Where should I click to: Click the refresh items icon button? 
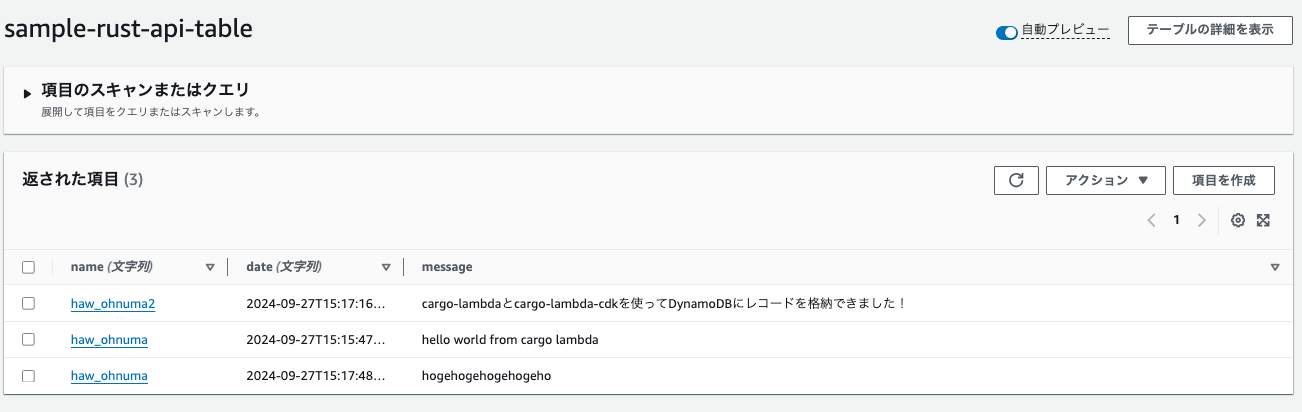coord(1016,180)
